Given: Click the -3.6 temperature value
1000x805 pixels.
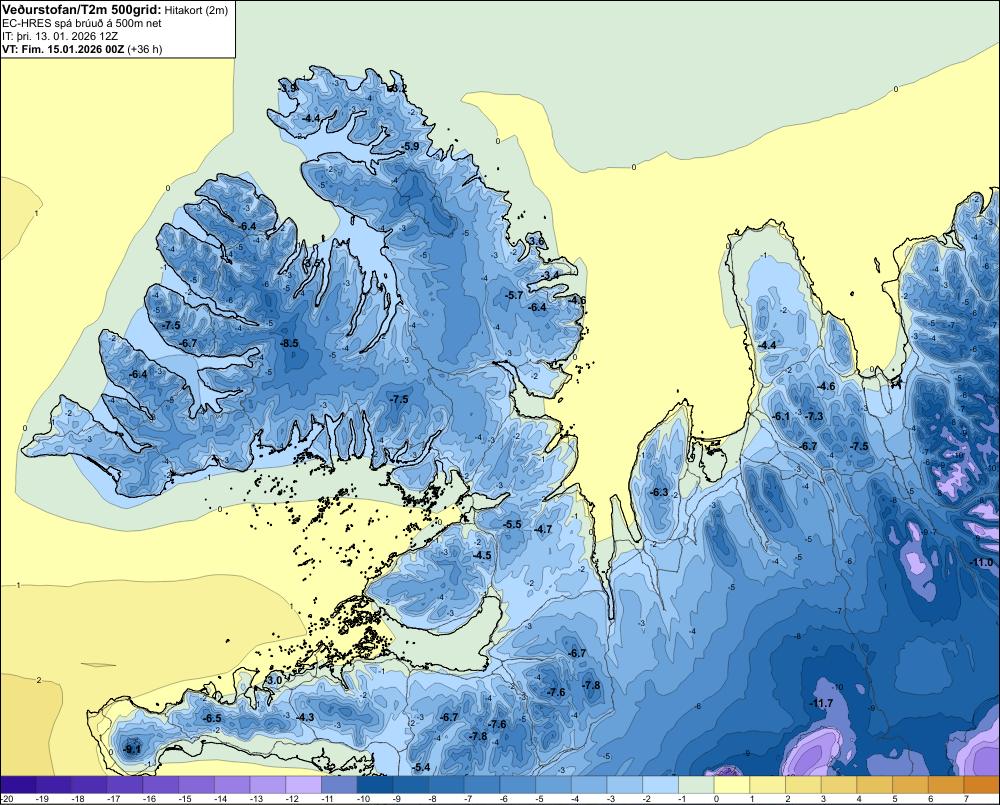Looking at the screenshot, I should click(536, 240).
